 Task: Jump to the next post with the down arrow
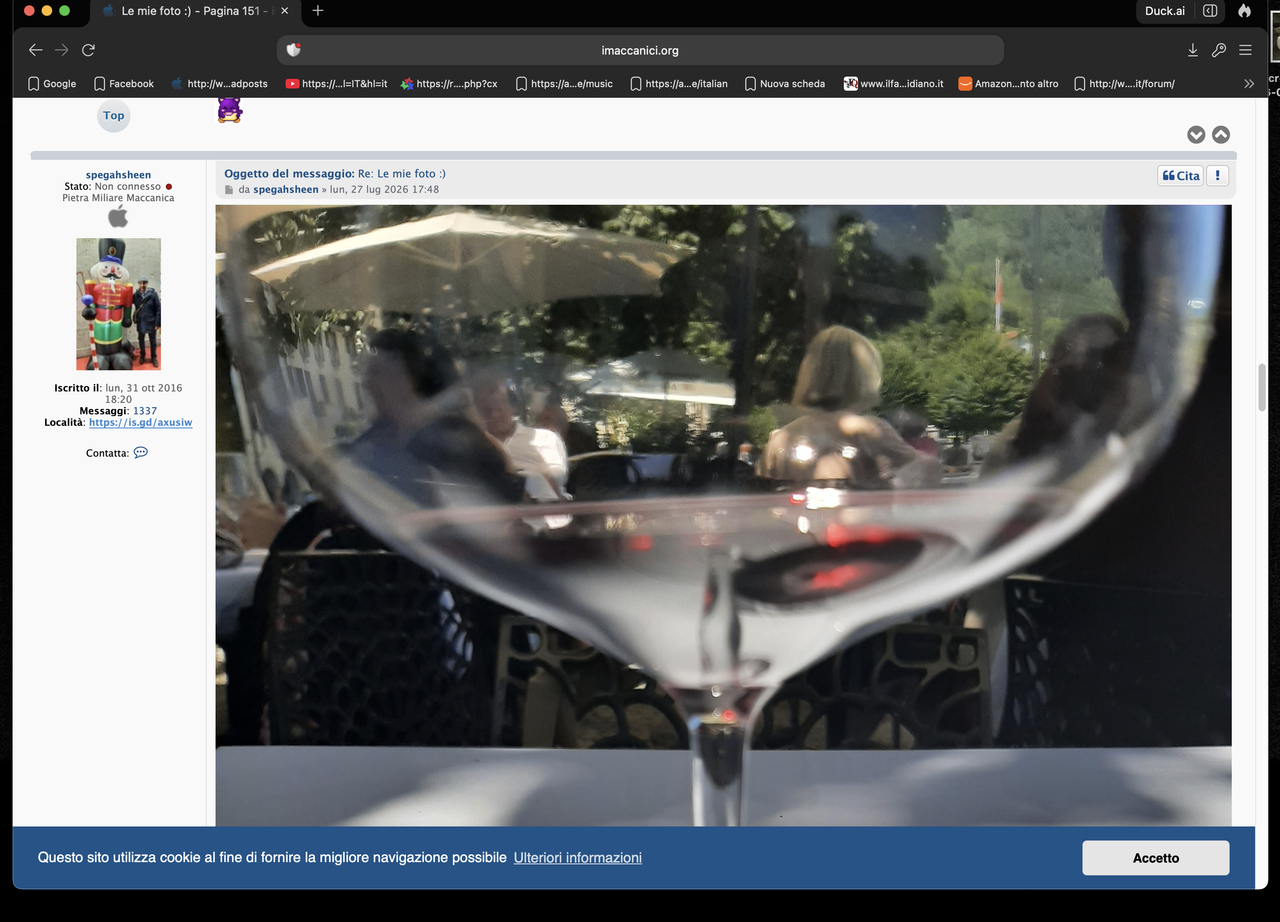coord(1196,135)
